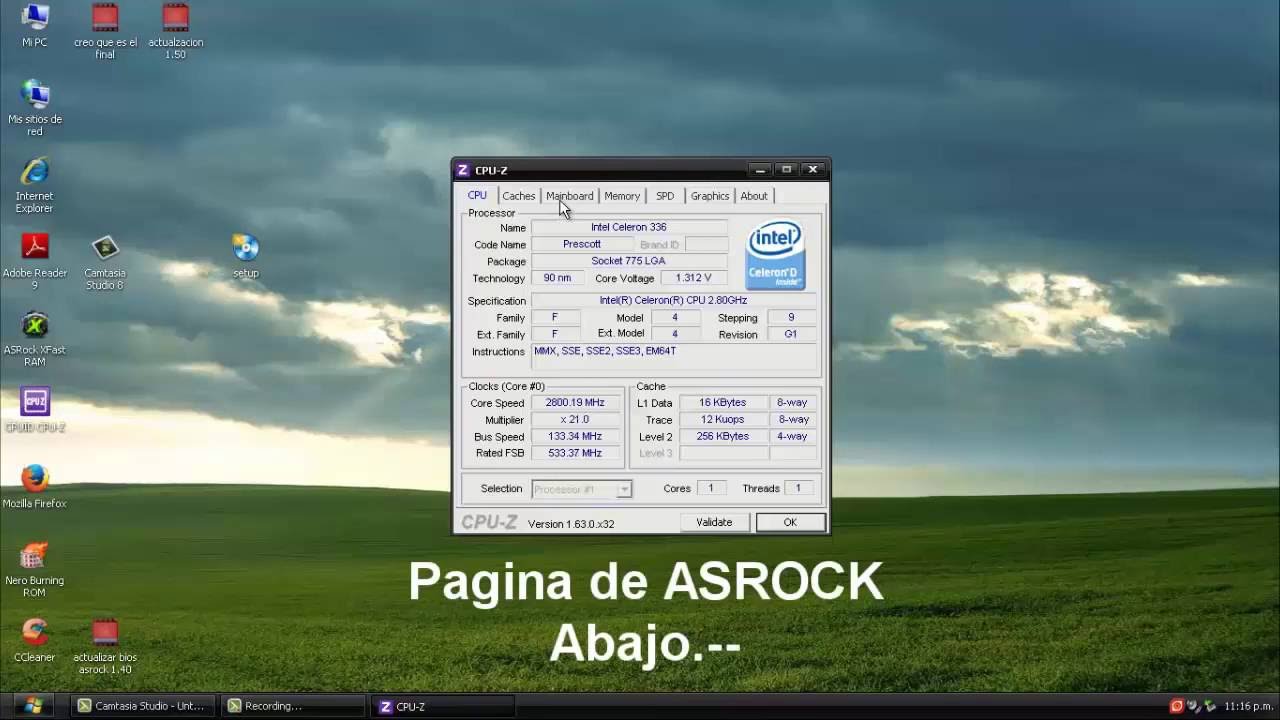Click the Core Speed value '2800.19 MHz'
The height and width of the screenshot is (720, 1280).
575,403
